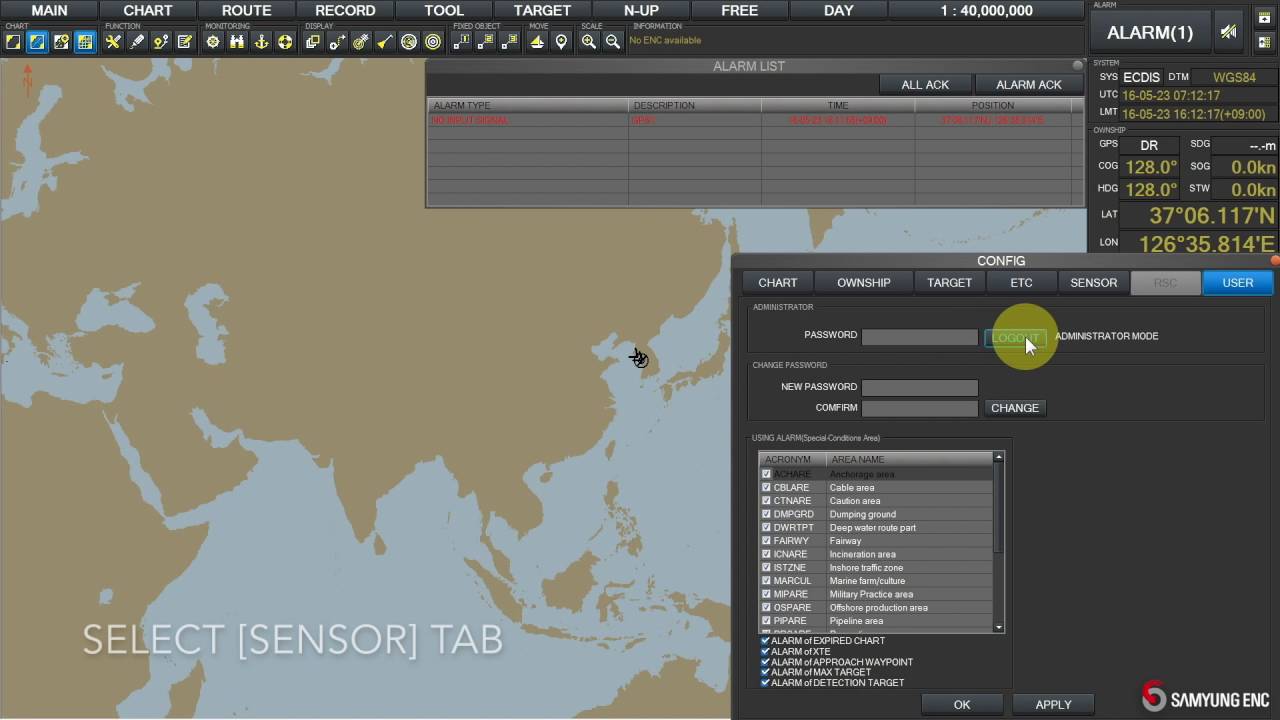This screenshot has height=720, width=1280.
Task: Toggle the FAIRWY Fairway checkbox
Action: pos(766,541)
